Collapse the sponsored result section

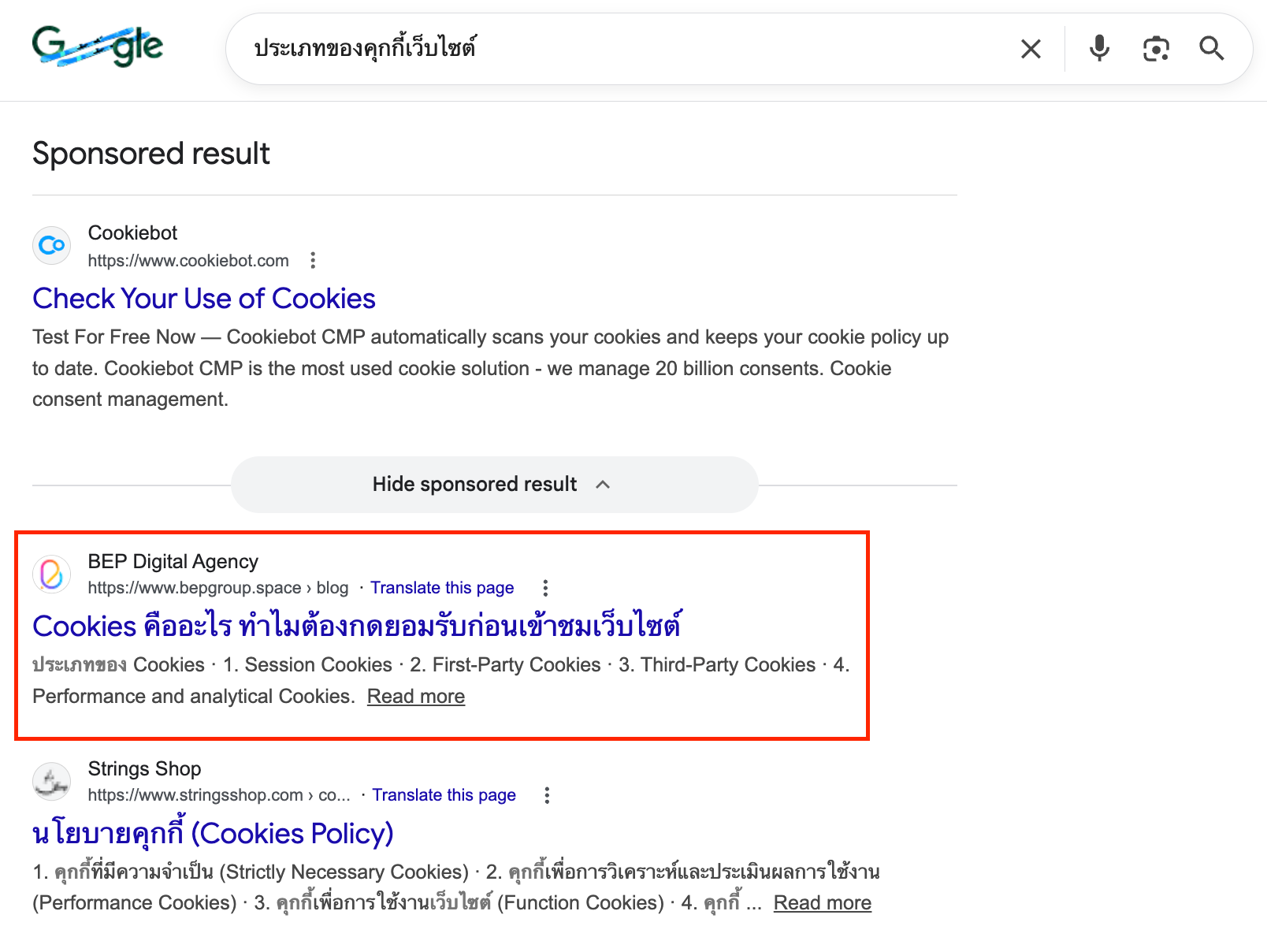click(x=474, y=484)
